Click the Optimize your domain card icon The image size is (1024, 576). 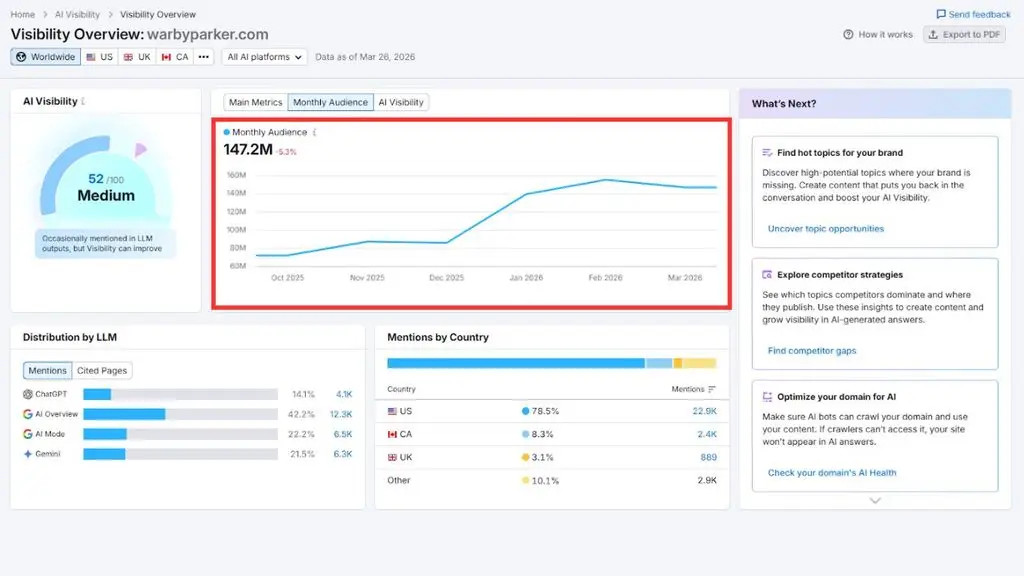767,397
